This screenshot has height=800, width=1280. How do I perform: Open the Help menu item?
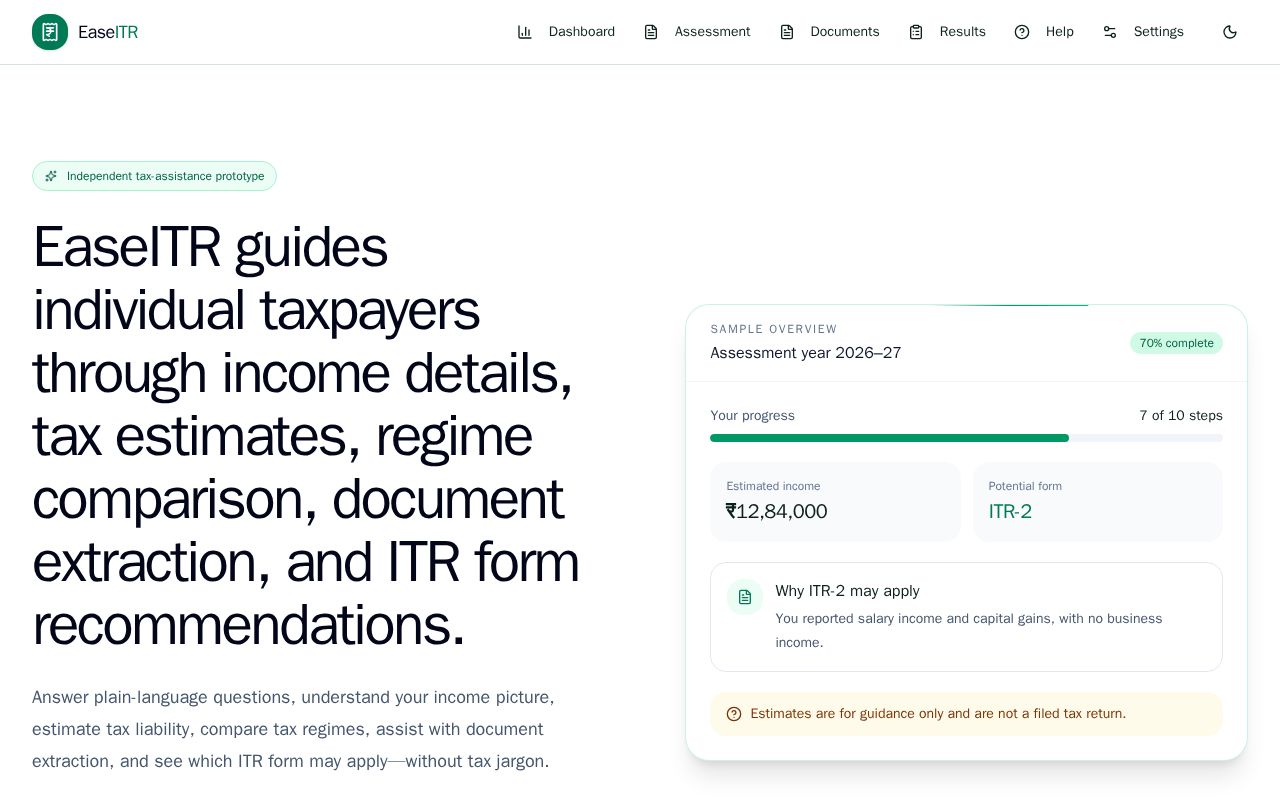pyautogui.click(x=1044, y=32)
